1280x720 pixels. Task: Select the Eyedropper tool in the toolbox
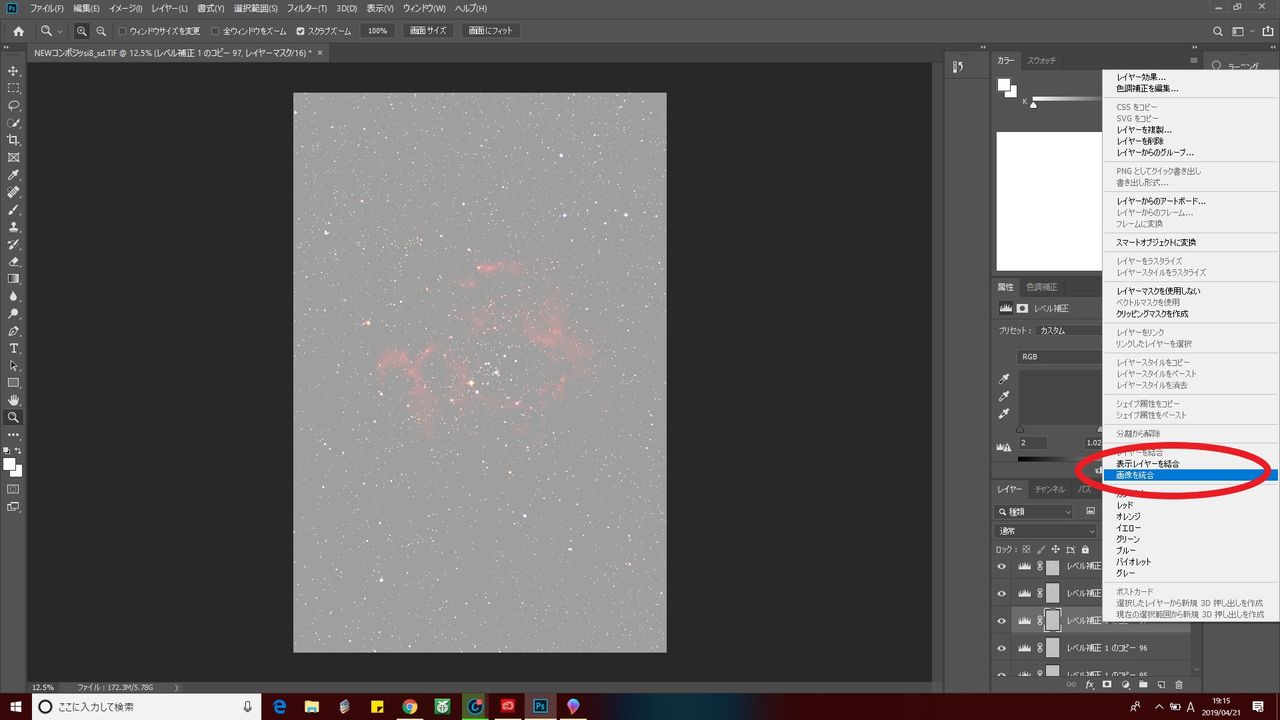[14, 175]
